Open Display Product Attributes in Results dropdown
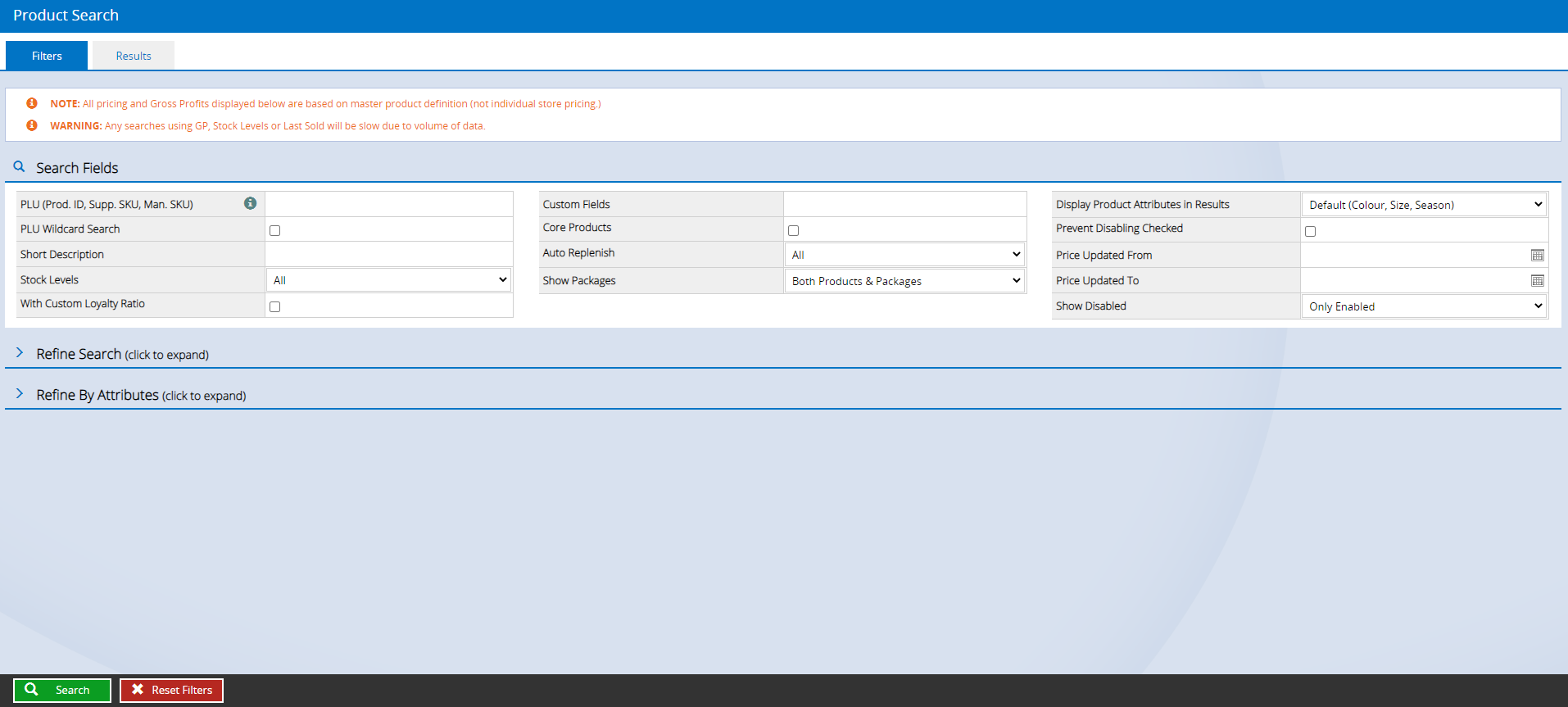Viewport: 1568px width, 707px height. click(1424, 205)
